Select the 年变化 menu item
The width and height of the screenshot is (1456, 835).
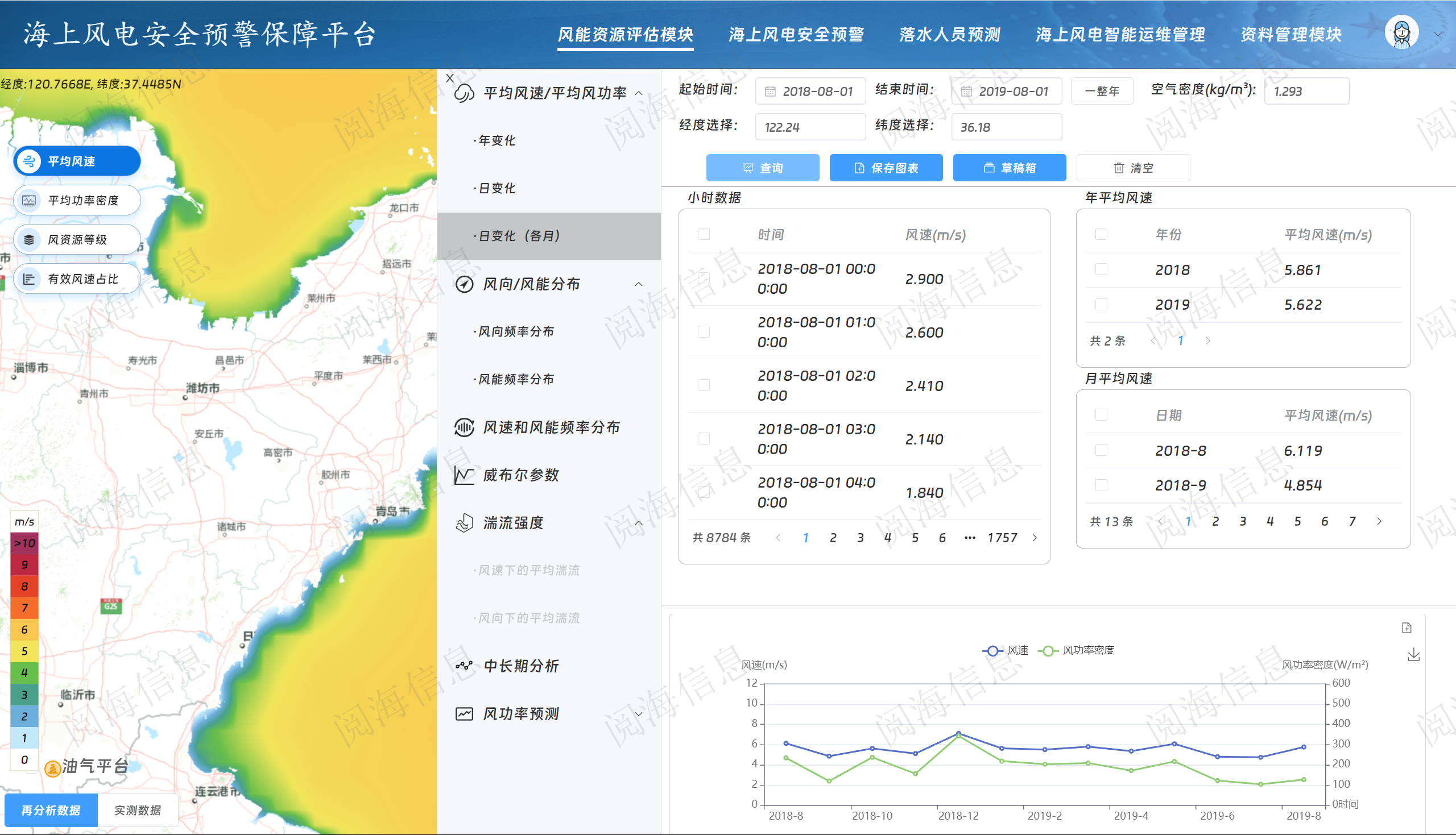(497, 140)
